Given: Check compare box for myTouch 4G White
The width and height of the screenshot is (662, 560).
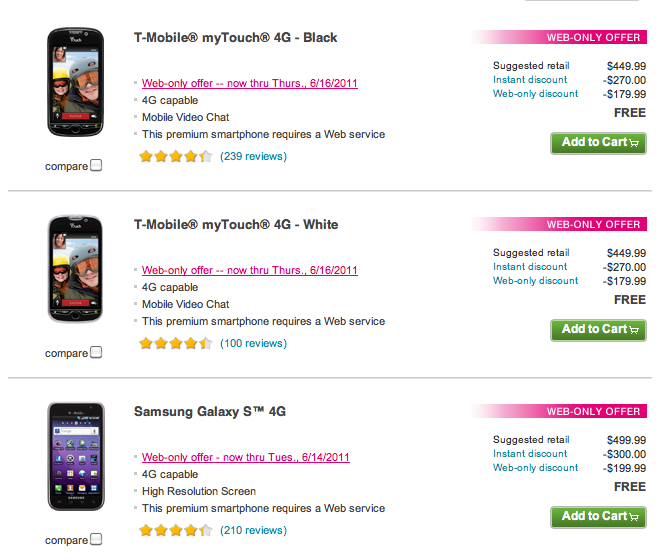Looking at the screenshot, I should click(x=96, y=352).
